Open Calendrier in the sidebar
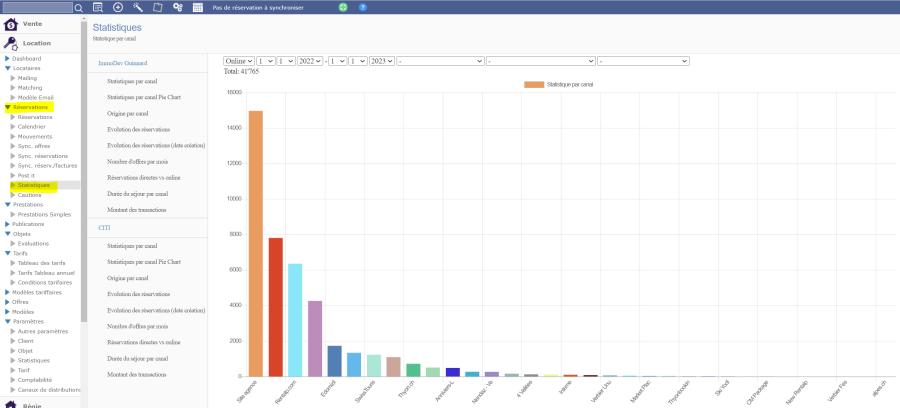Image resolution: width=900 pixels, height=408 pixels. 32,127
